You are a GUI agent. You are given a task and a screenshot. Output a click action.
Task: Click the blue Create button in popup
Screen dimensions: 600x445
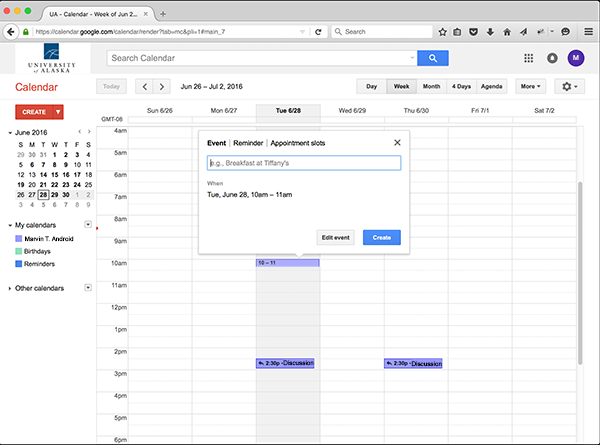point(381,237)
